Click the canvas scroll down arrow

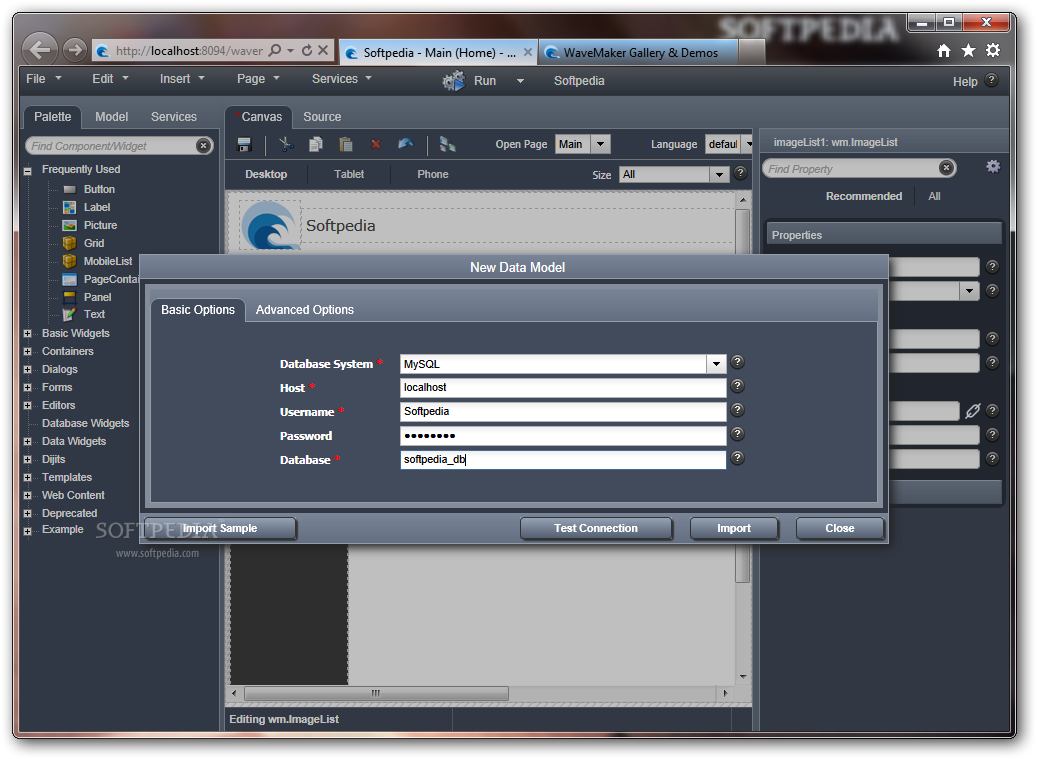[743, 676]
